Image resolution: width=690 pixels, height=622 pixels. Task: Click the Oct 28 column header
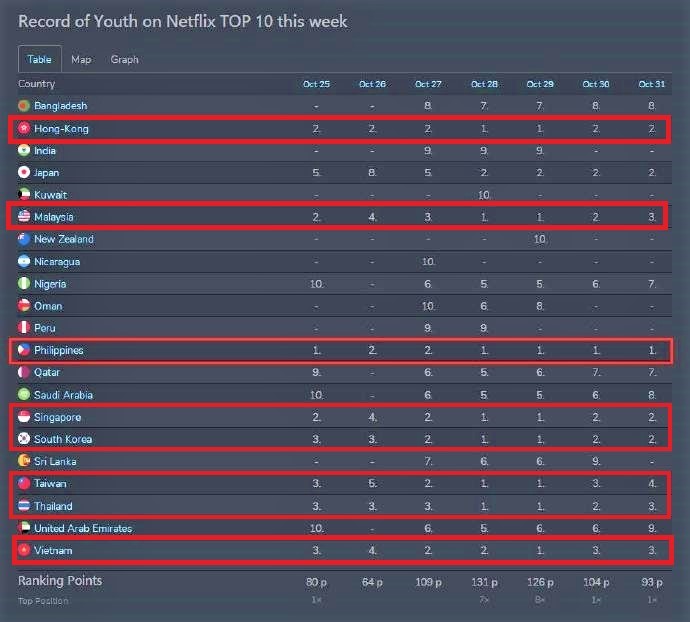(x=484, y=85)
